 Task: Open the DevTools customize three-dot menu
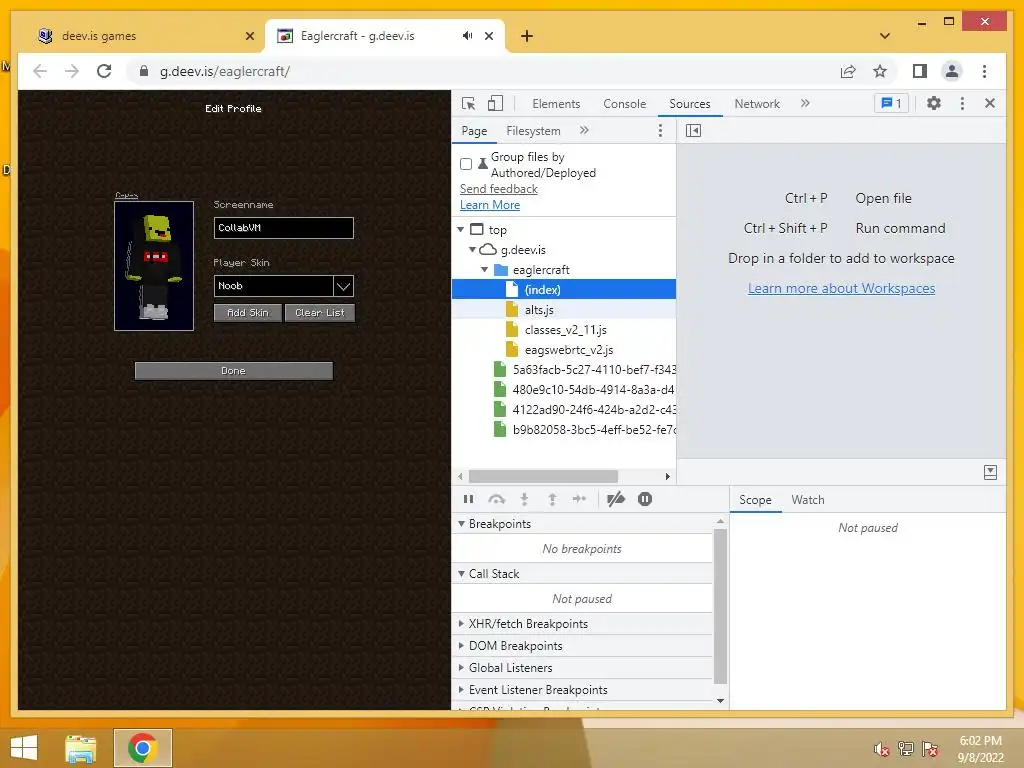(x=962, y=103)
